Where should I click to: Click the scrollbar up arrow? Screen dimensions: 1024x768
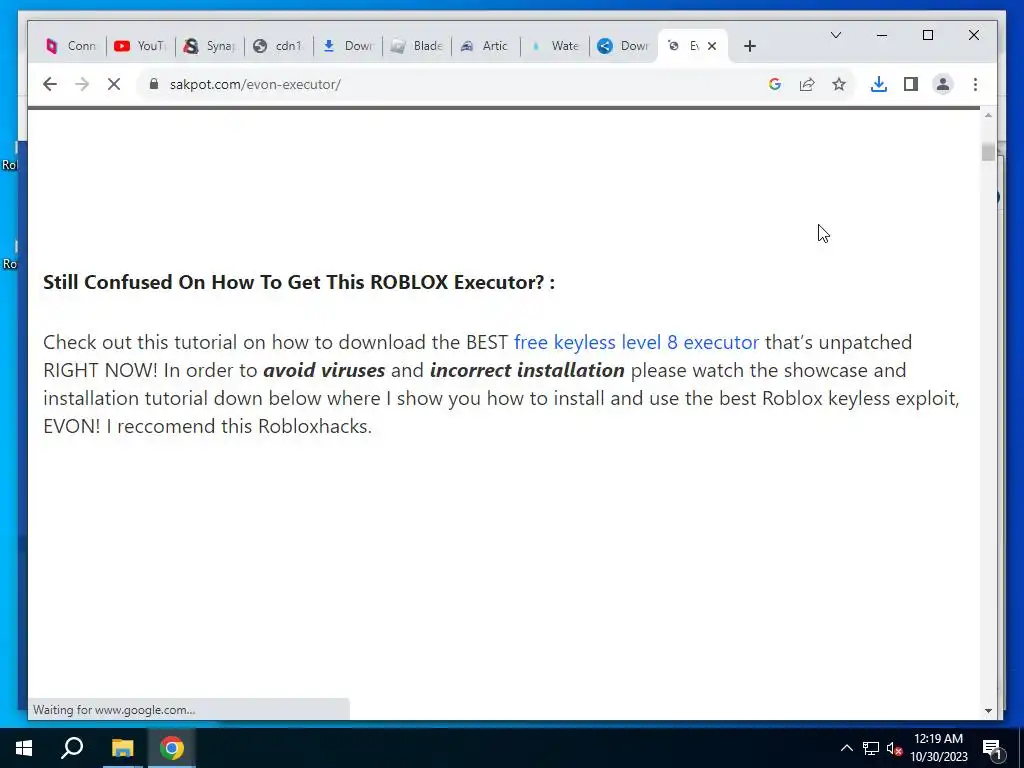[x=988, y=116]
